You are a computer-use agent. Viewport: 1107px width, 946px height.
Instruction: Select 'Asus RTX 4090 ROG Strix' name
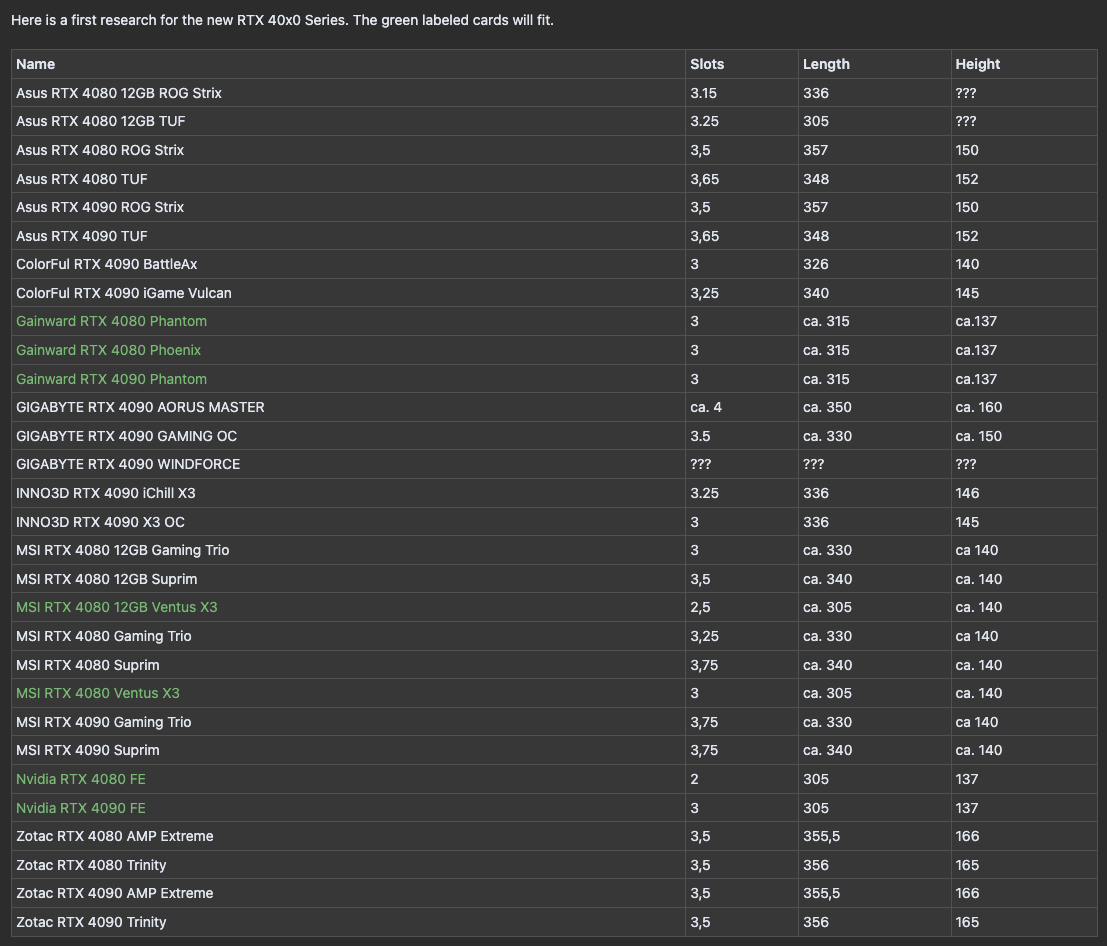point(100,208)
